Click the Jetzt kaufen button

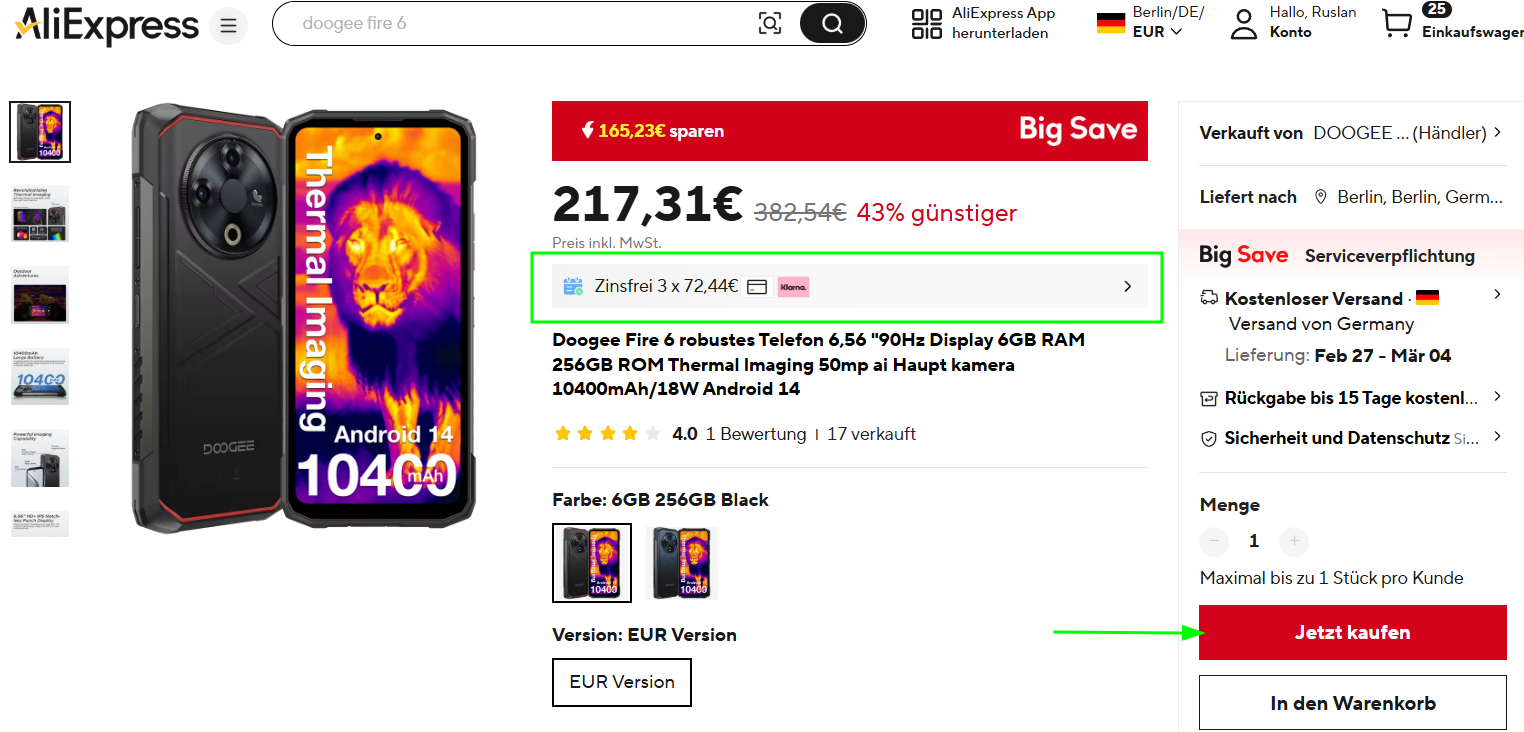pyautogui.click(x=1352, y=632)
